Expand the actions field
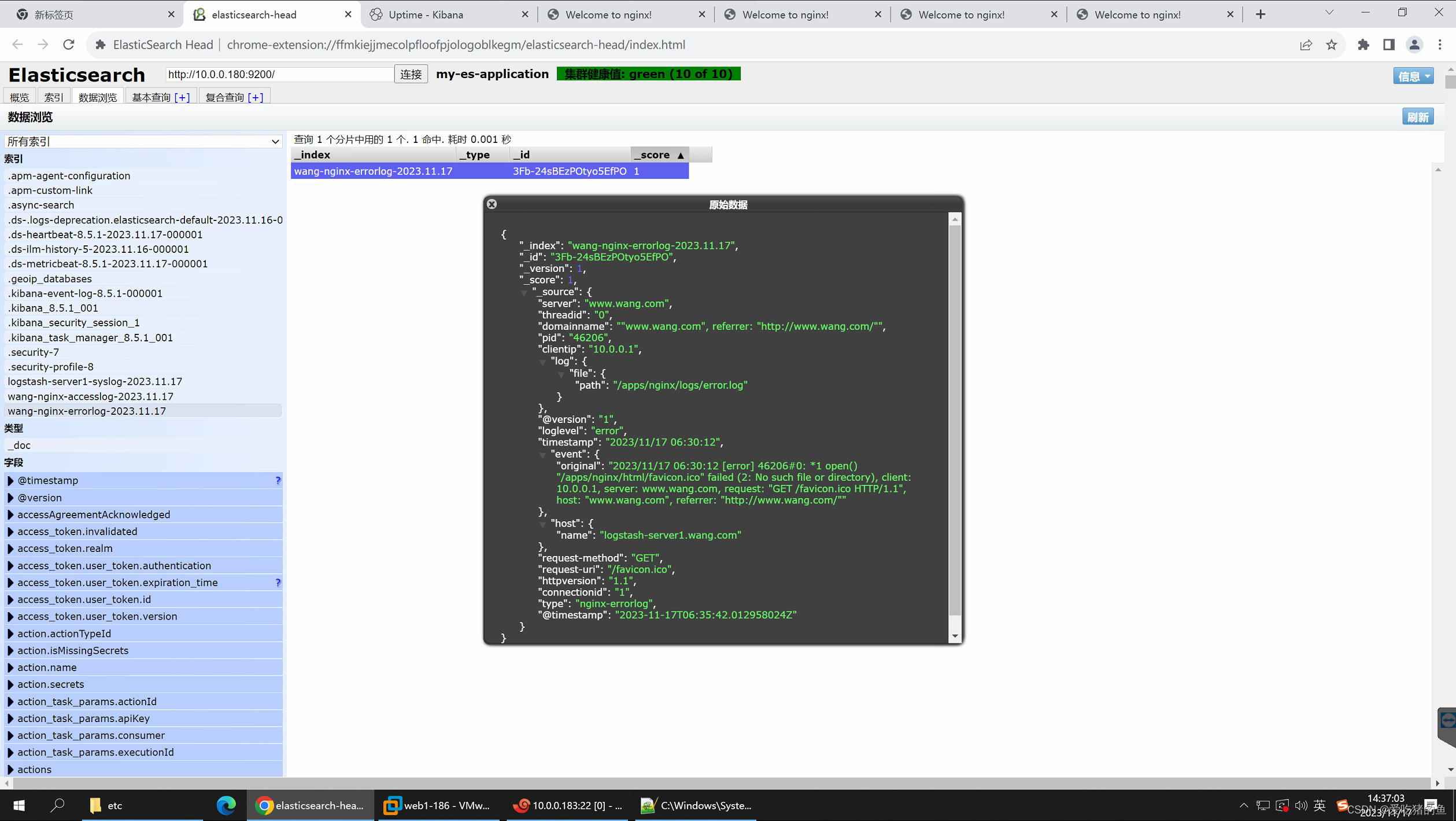Screen dimensions: 1456x821 [10, 770]
